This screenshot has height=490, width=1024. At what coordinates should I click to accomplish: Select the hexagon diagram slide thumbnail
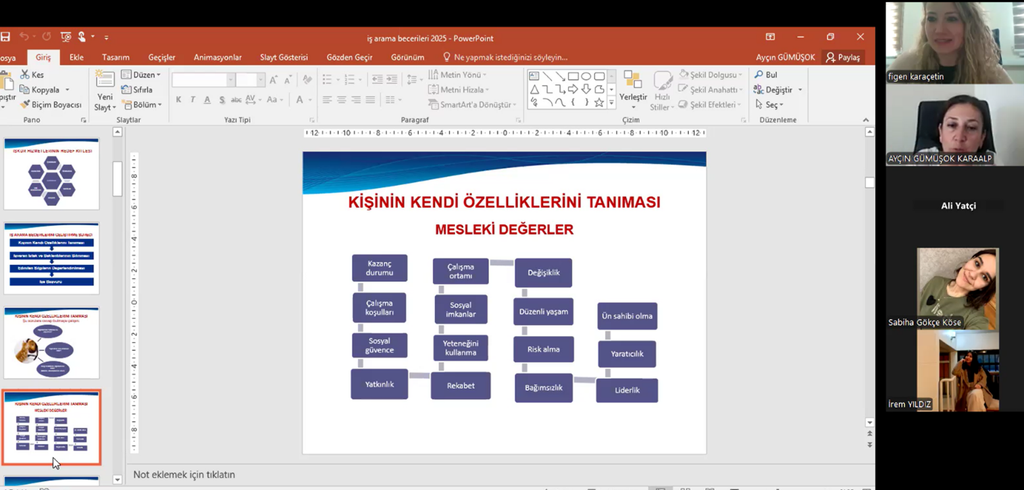click(52, 173)
